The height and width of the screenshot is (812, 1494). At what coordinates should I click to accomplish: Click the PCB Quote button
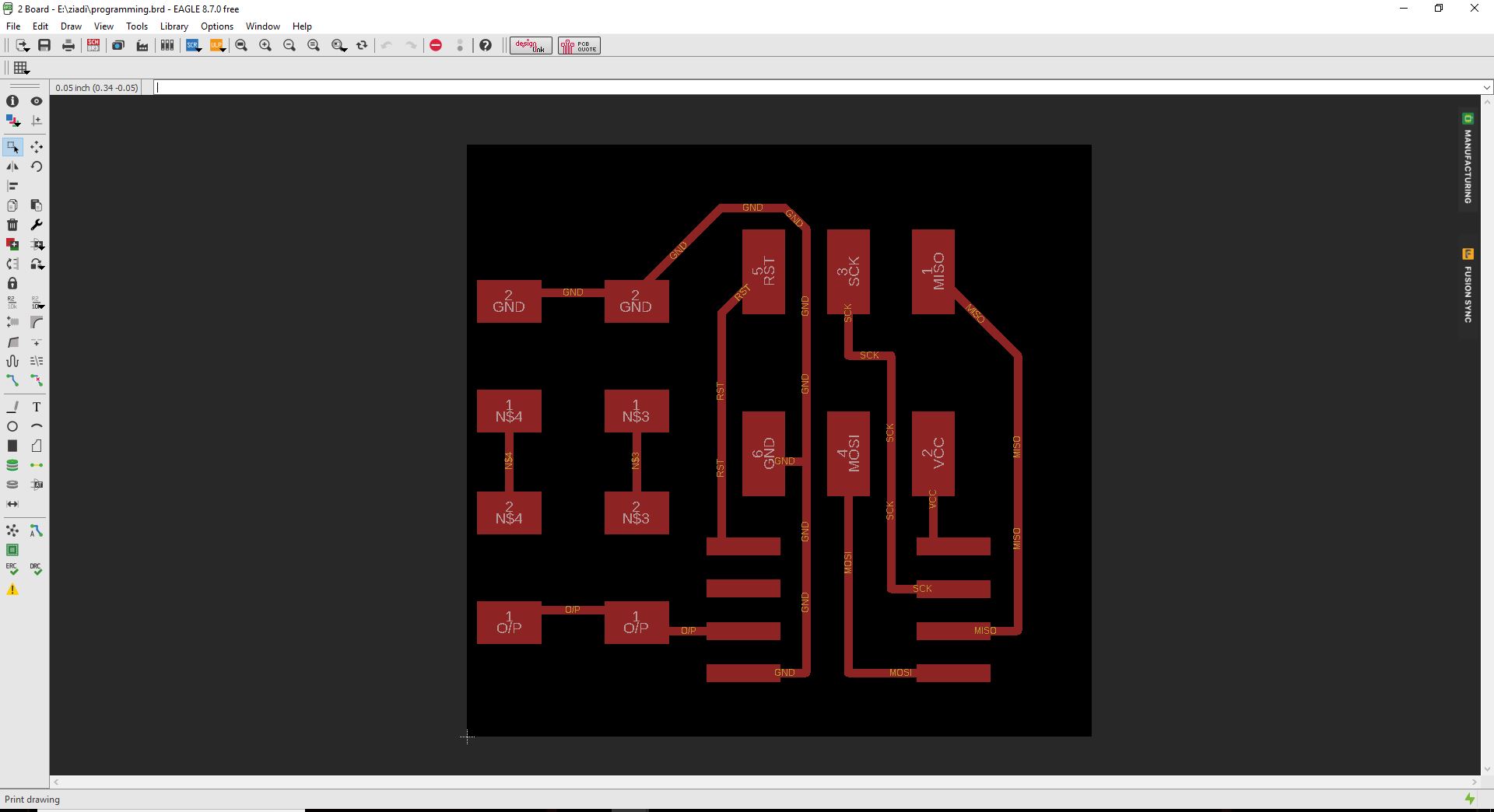pyautogui.click(x=578, y=45)
